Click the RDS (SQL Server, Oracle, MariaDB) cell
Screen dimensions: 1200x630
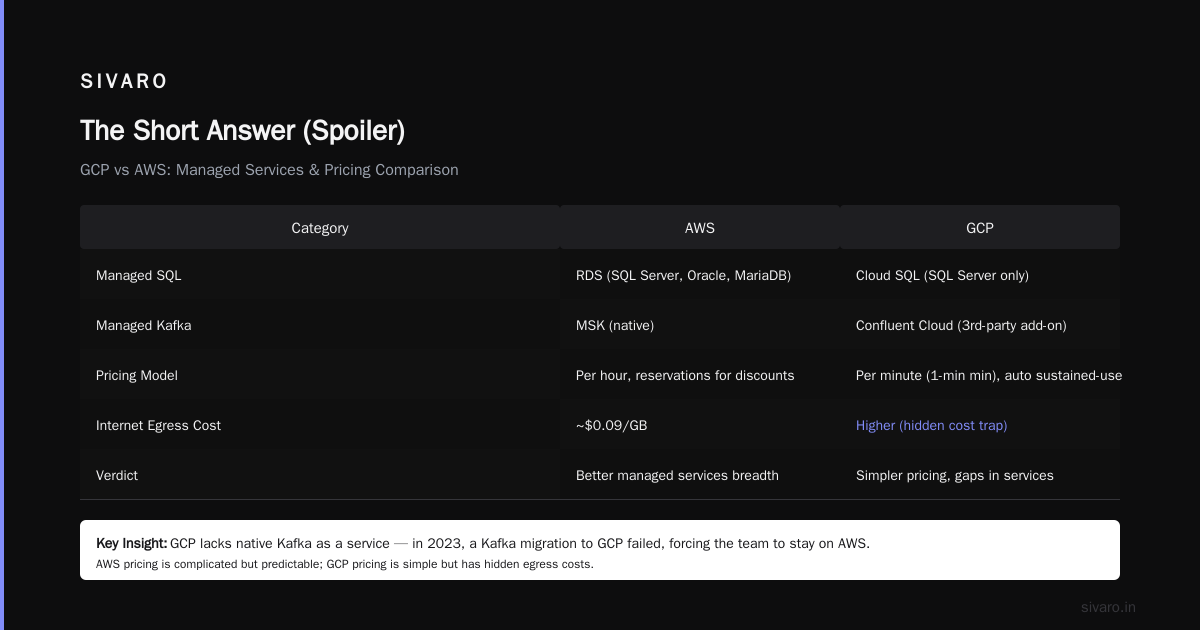683,275
